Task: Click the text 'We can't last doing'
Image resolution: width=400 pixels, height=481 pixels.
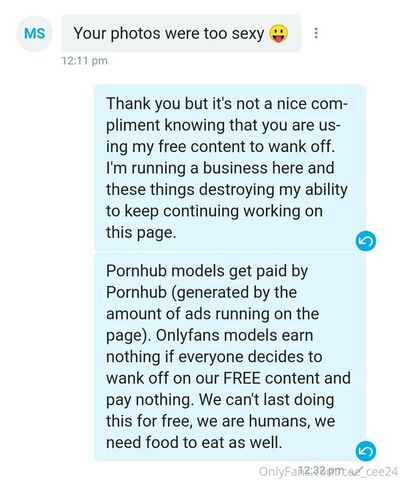Action: click(x=266, y=400)
